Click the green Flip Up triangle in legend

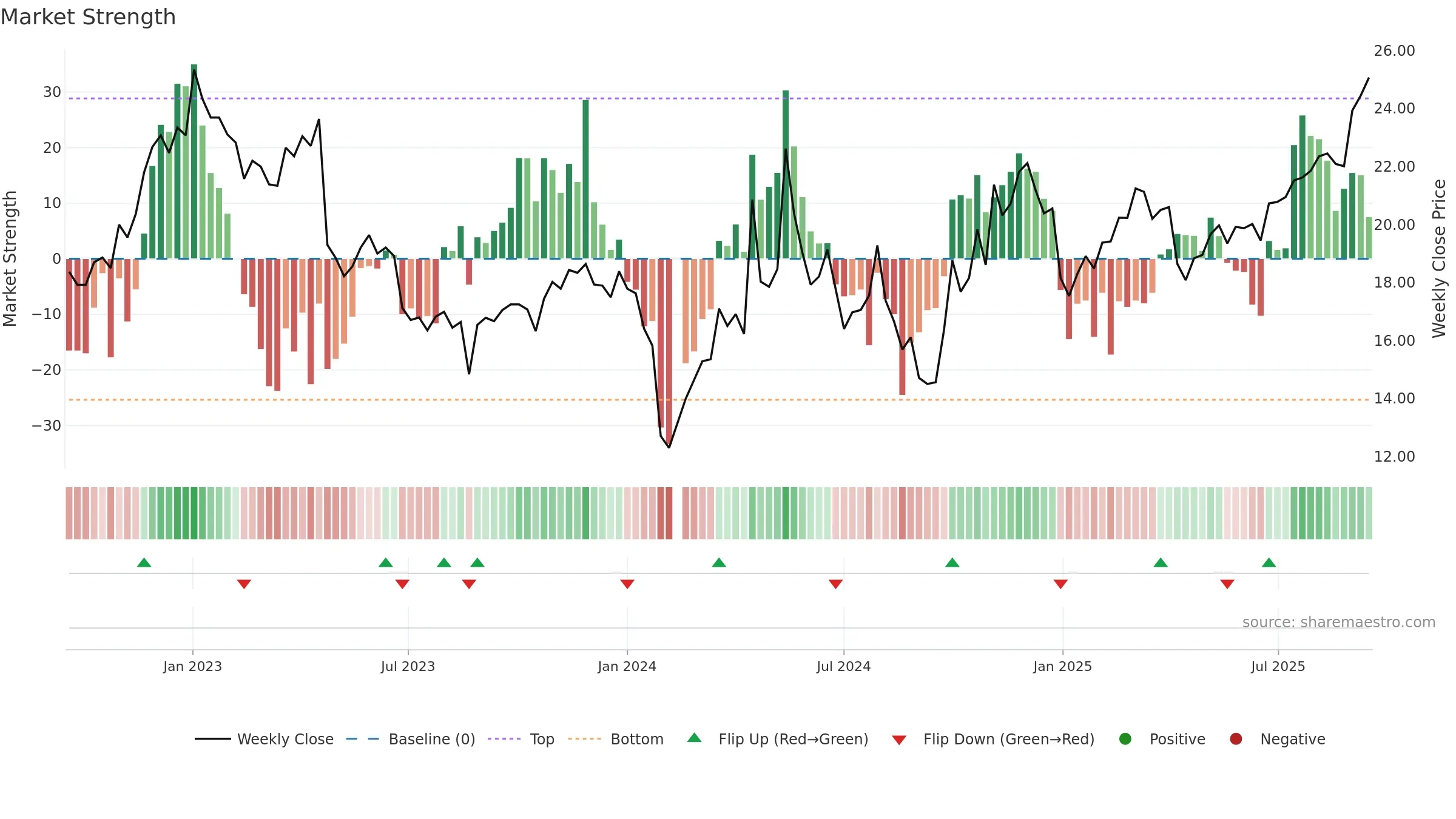click(695, 738)
